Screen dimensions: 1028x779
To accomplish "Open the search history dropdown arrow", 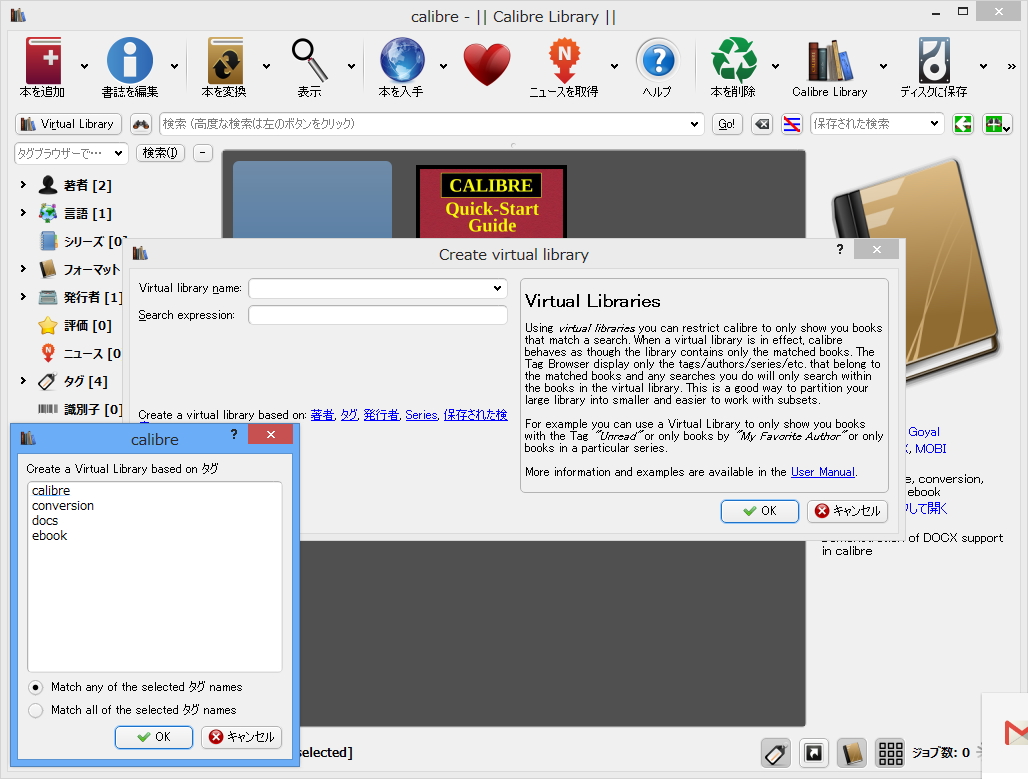I will pos(694,124).
